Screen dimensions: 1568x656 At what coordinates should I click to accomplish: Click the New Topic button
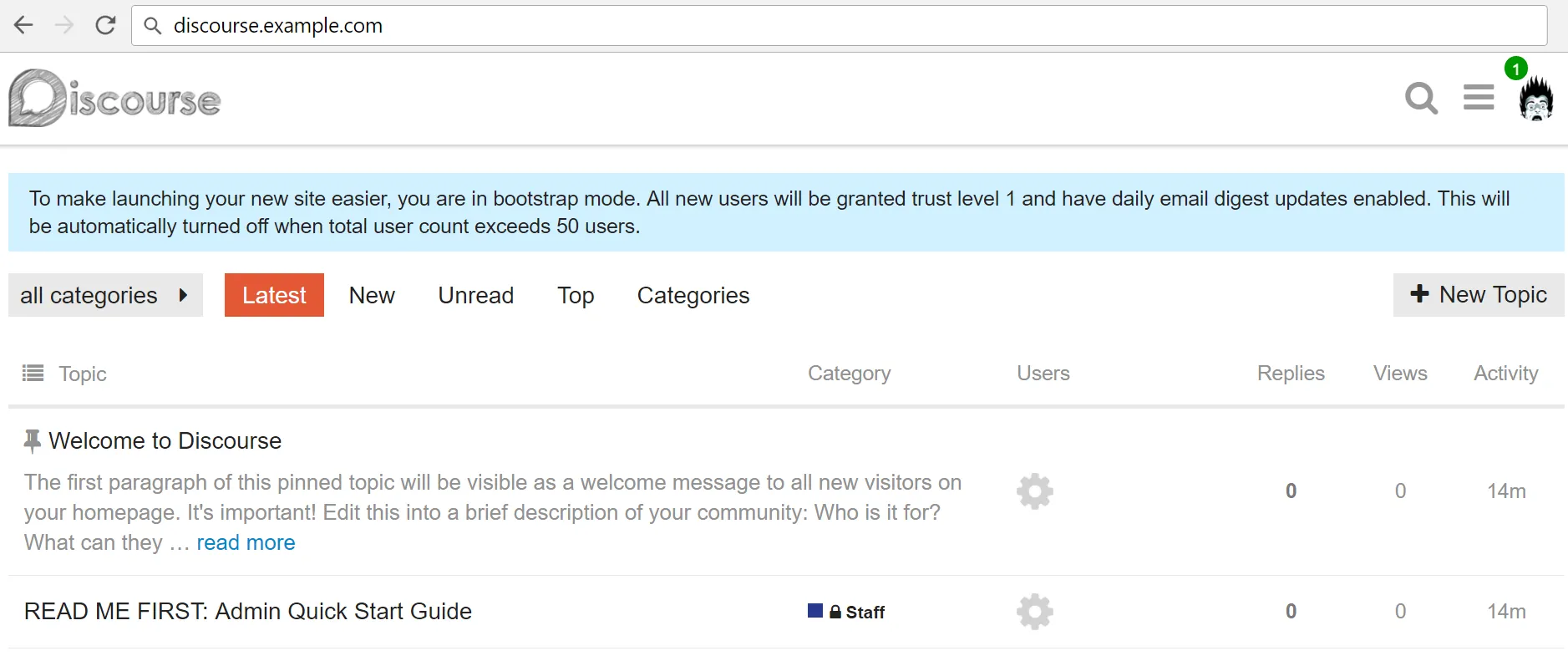coord(1479,295)
